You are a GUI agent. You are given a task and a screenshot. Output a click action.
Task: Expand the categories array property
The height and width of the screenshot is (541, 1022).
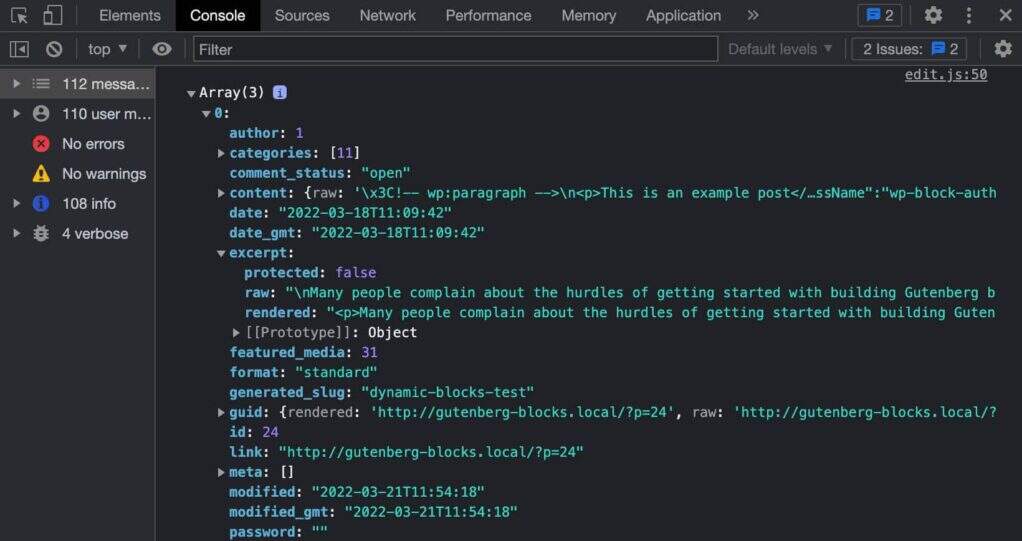[x=221, y=153]
